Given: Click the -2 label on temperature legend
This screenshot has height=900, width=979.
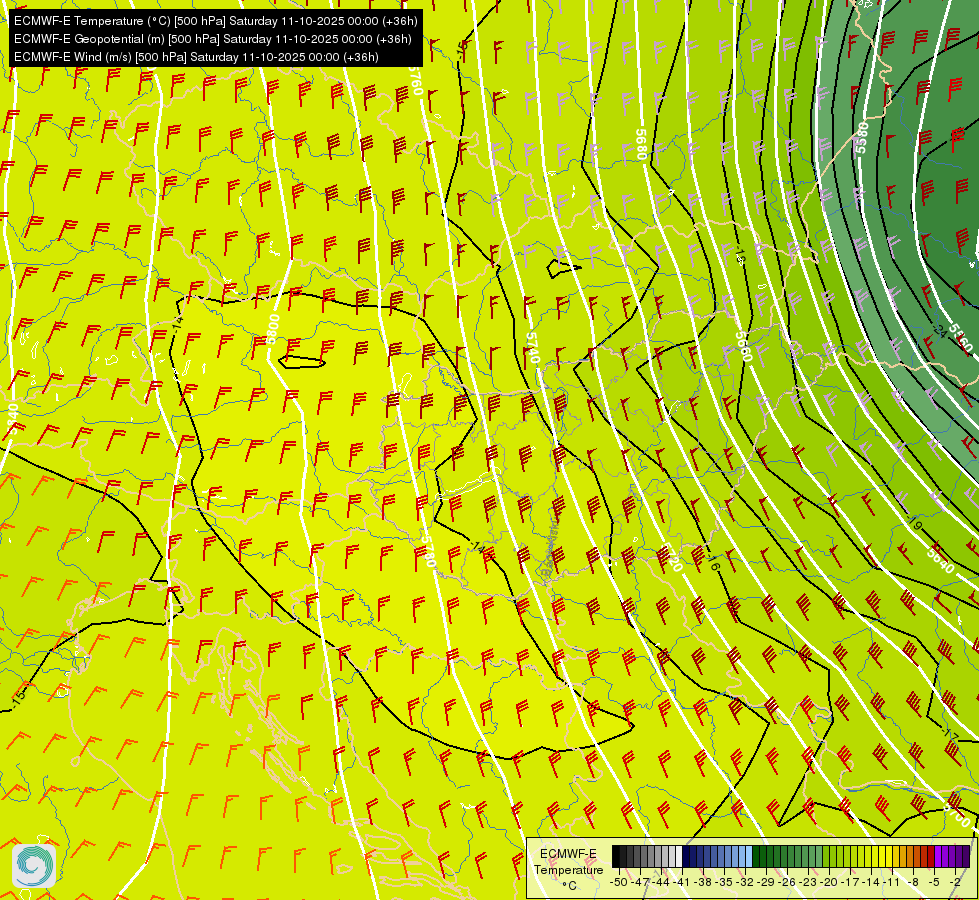Looking at the screenshot, I should 955,882.
